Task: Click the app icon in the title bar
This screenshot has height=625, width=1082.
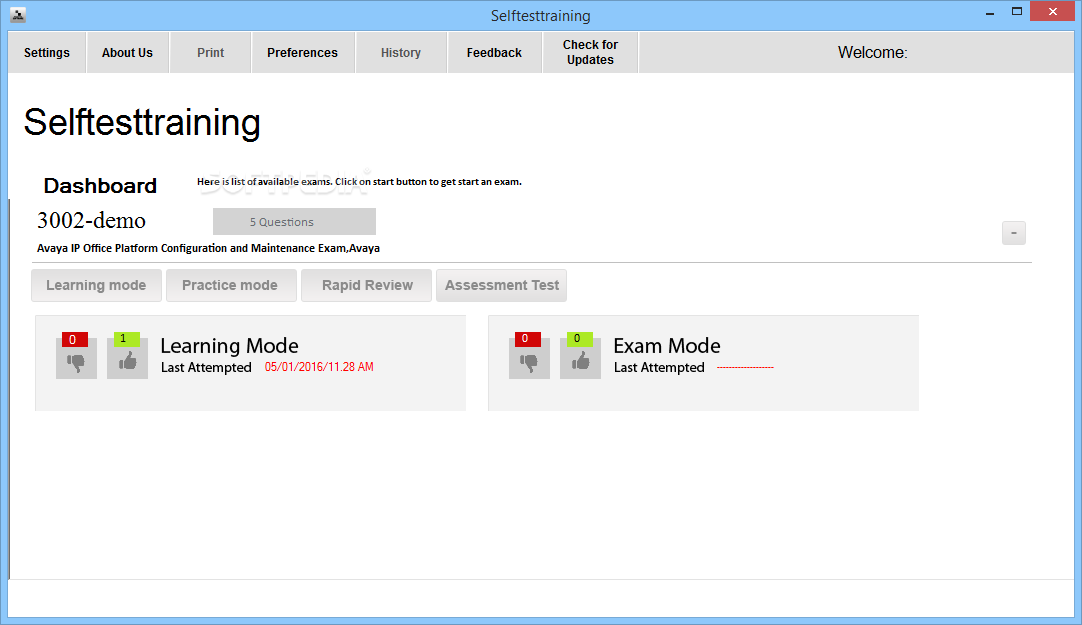Action: pos(18,14)
